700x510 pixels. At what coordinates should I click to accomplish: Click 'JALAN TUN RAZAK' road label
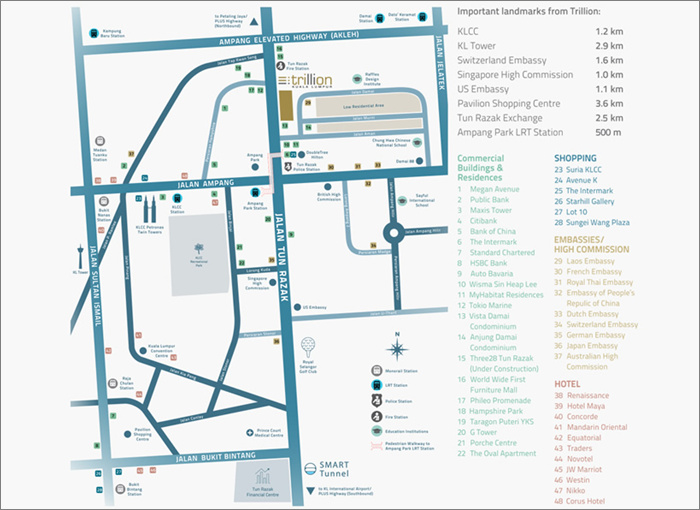[281, 257]
